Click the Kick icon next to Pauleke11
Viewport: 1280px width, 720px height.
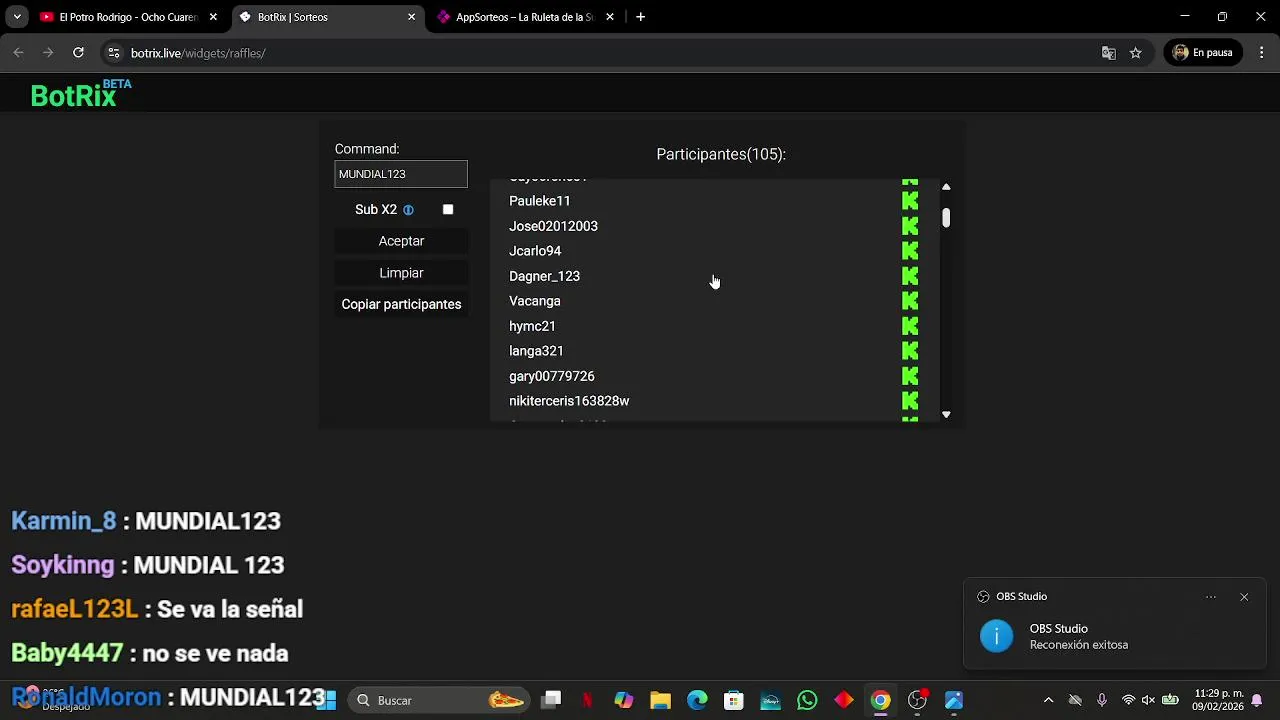pos(910,201)
